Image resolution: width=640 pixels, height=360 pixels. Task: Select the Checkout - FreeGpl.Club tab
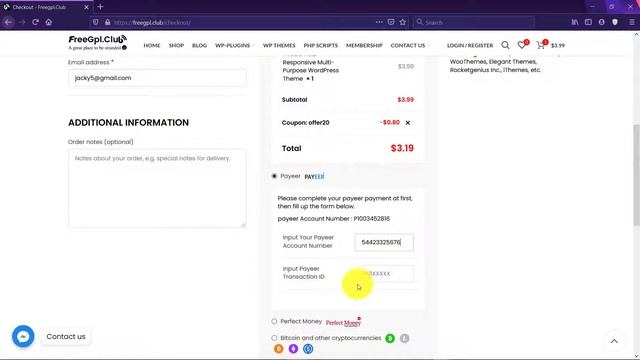(x=46, y=7)
